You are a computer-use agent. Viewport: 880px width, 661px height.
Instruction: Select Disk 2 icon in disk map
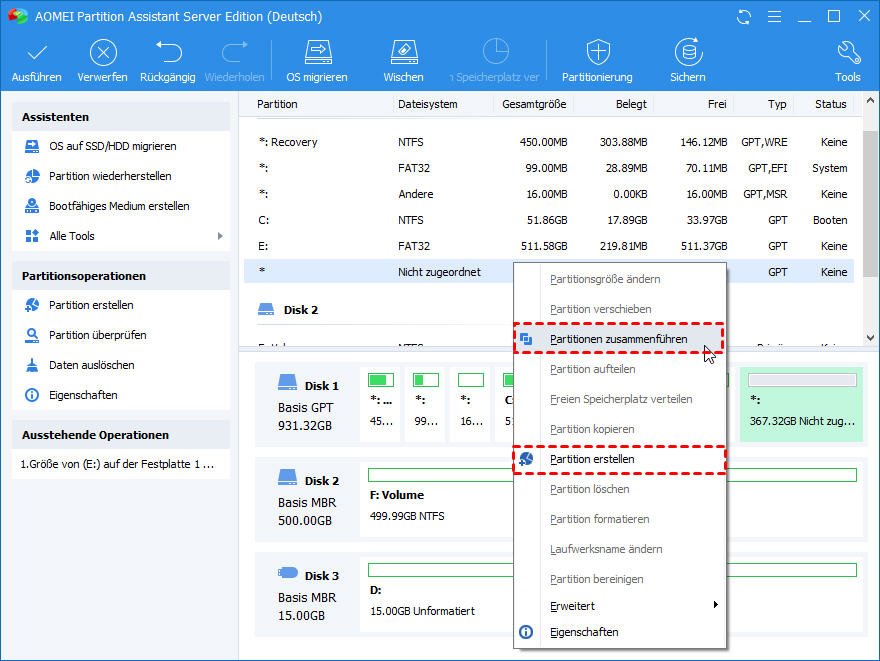point(287,478)
